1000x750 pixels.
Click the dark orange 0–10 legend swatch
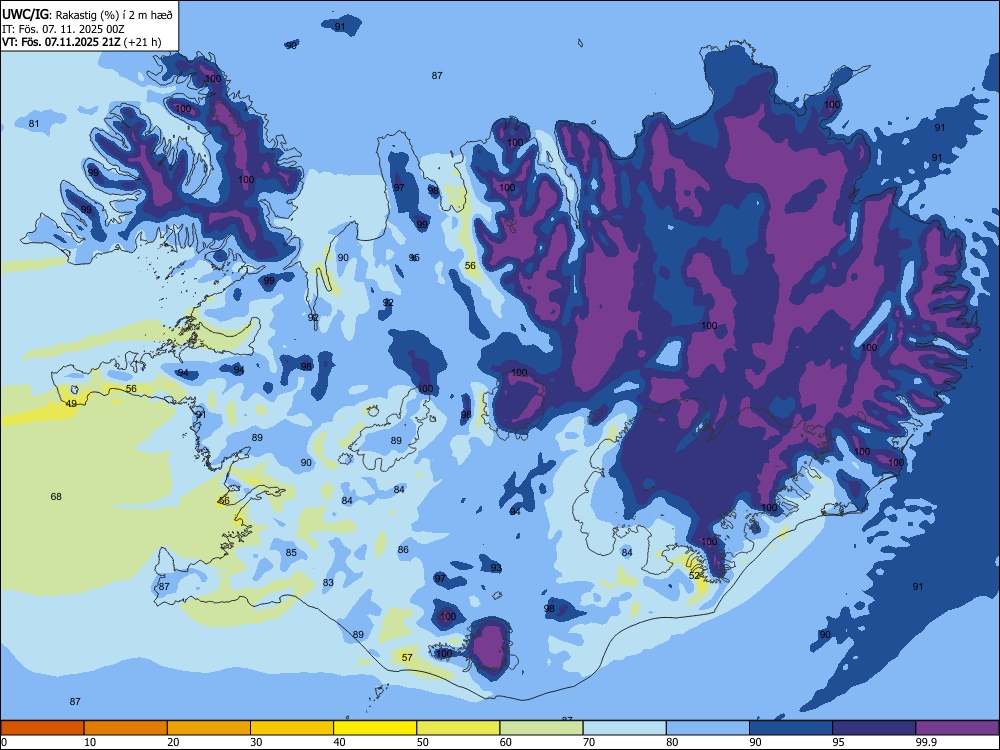pos(42,728)
